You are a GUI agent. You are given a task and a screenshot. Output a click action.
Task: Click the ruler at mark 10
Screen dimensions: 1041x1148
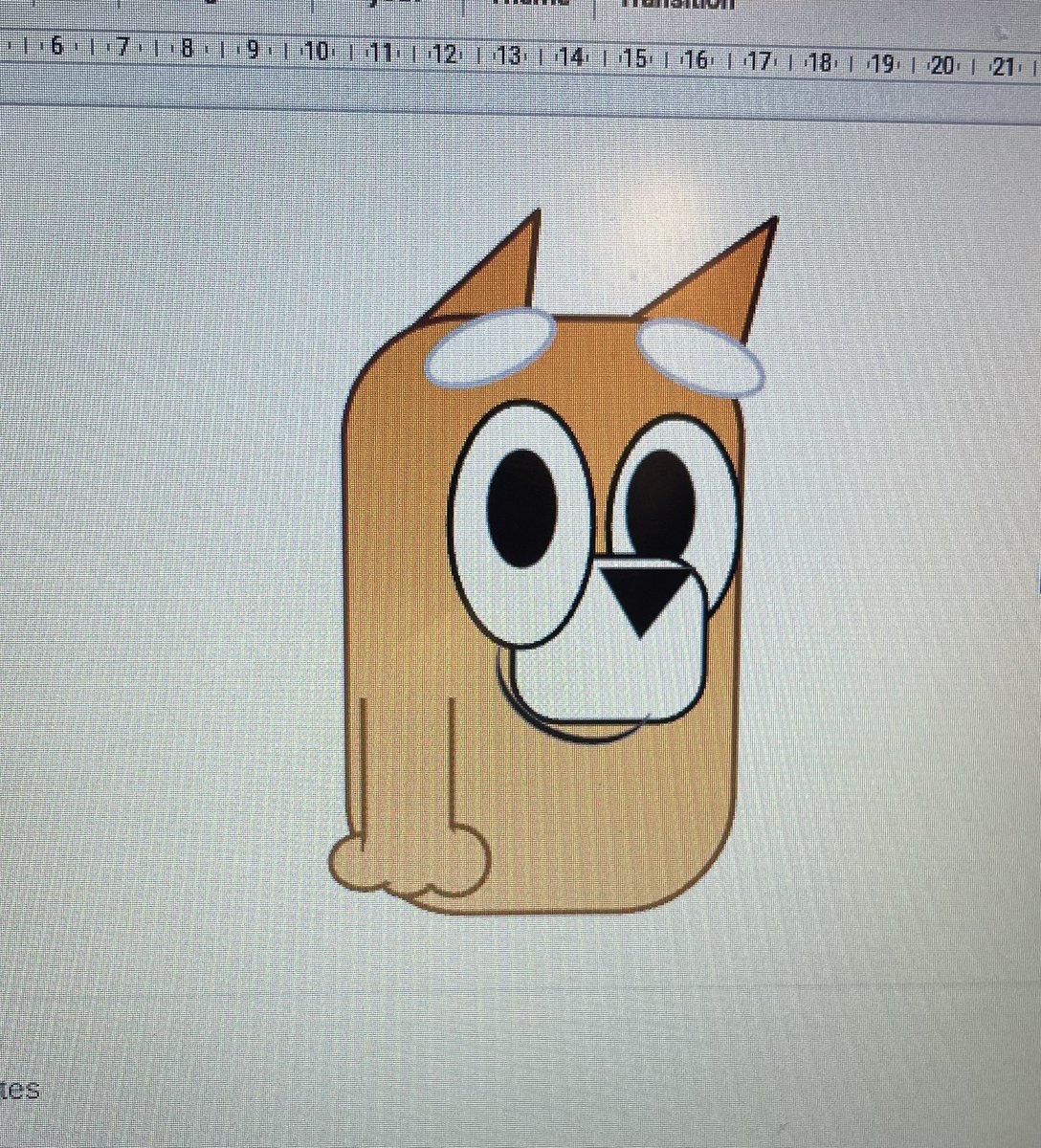coord(317,51)
